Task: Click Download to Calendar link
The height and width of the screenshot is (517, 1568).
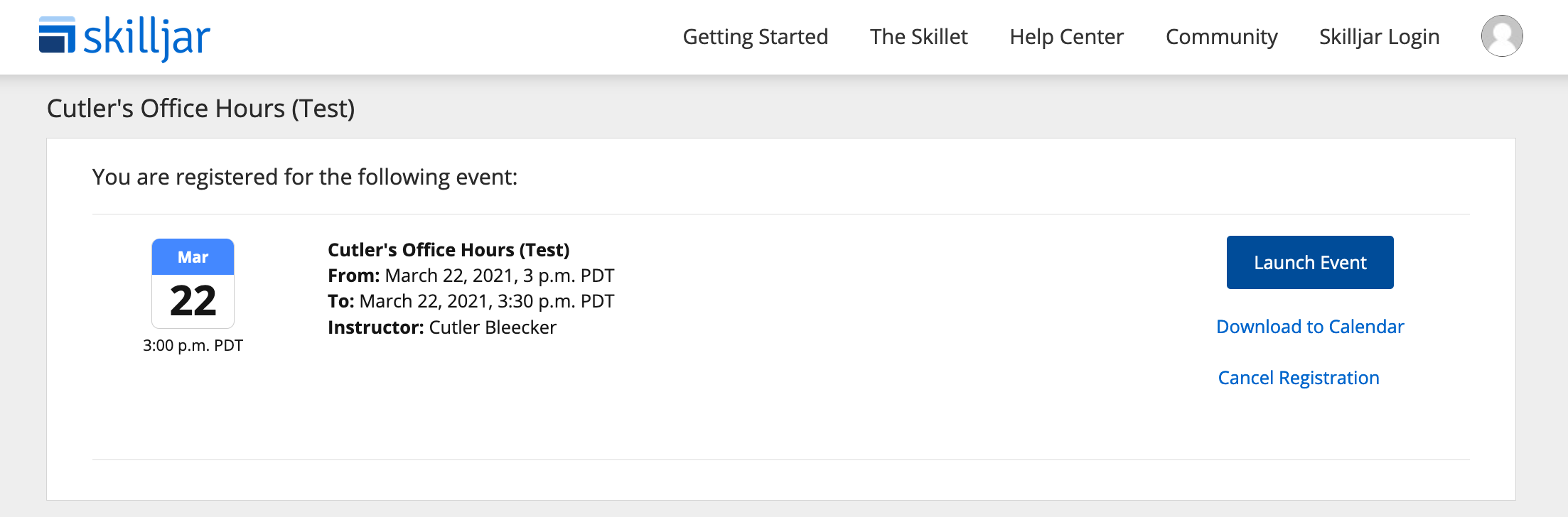Action: pos(1309,327)
